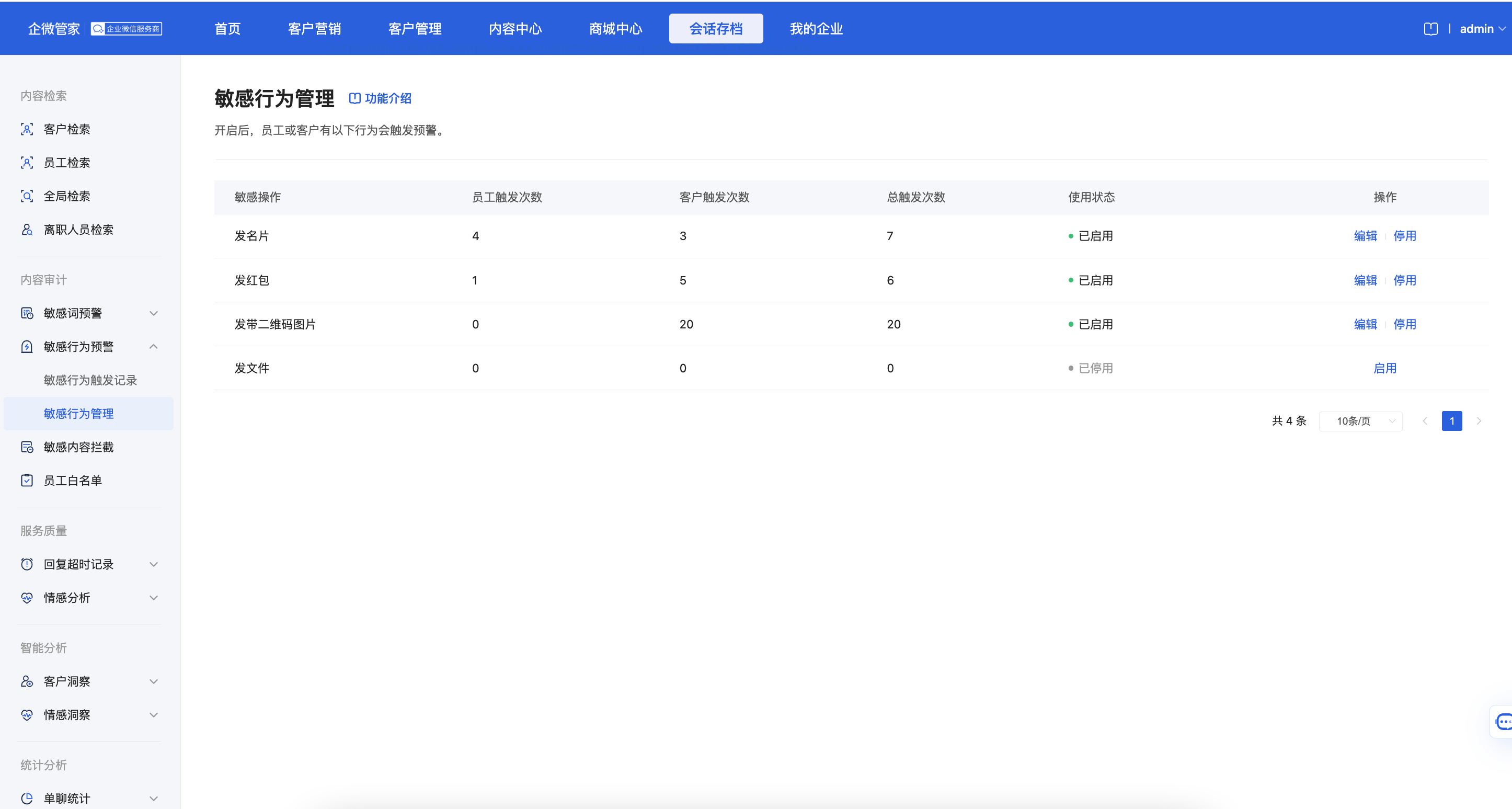
Task: Open the 10条/页 page size dropdown
Action: tap(1360, 421)
